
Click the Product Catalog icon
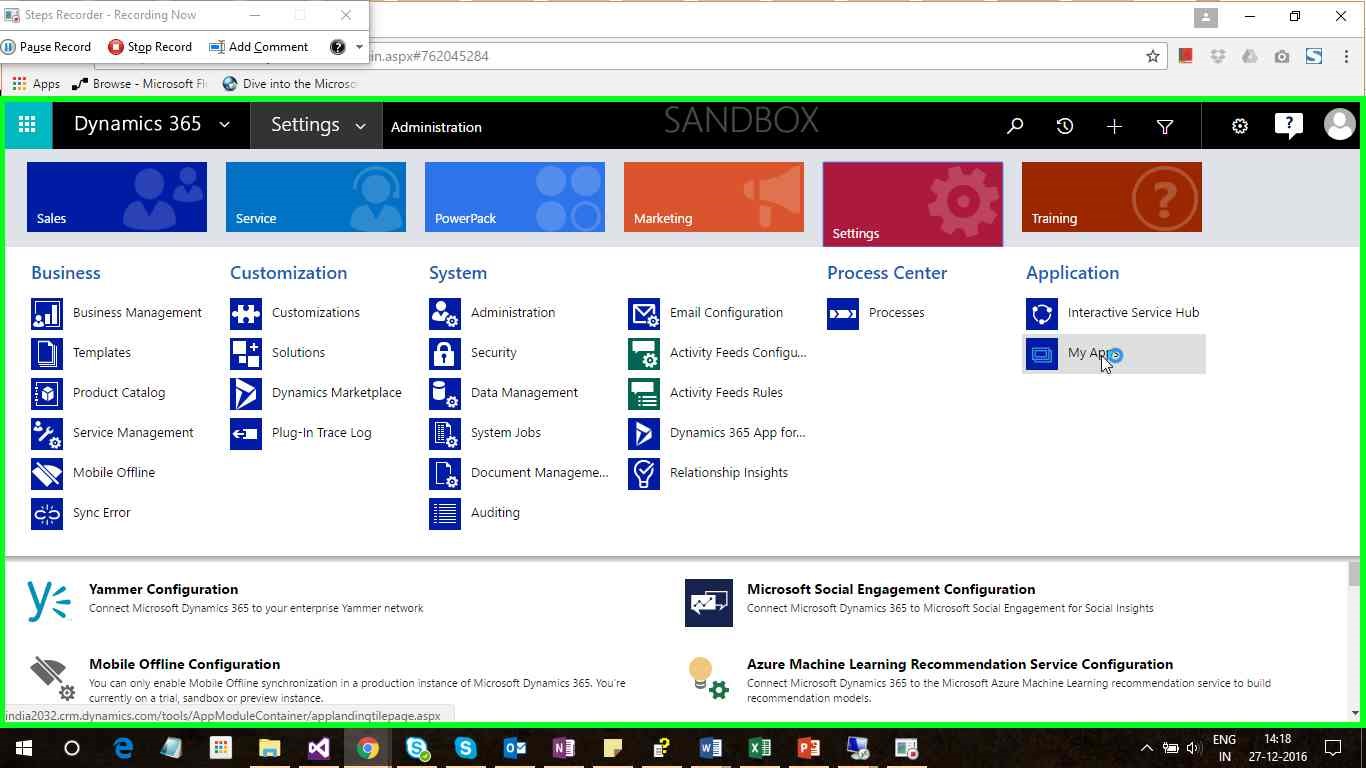tap(47, 393)
